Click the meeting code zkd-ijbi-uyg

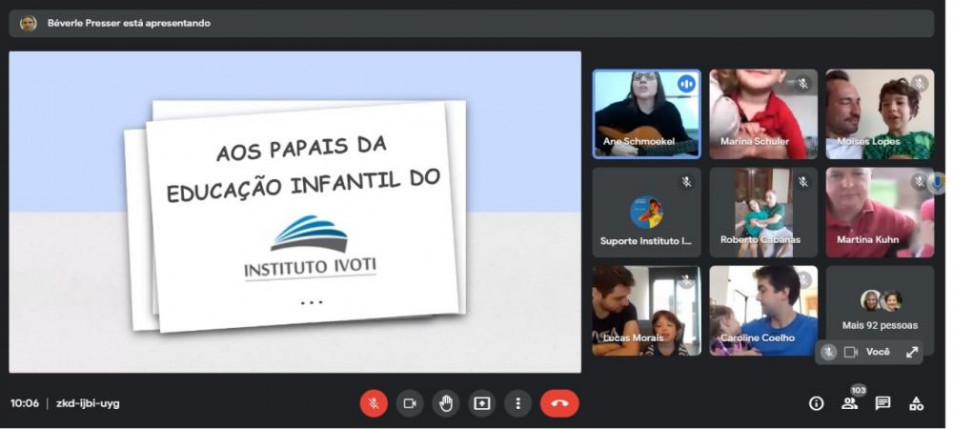coord(88,403)
